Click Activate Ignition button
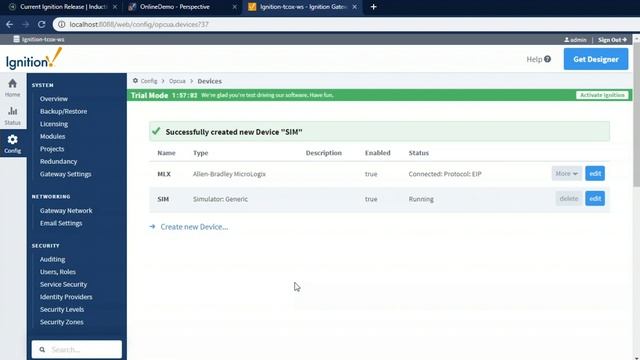Viewport: 640px width, 360px height. [x=602, y=95]
